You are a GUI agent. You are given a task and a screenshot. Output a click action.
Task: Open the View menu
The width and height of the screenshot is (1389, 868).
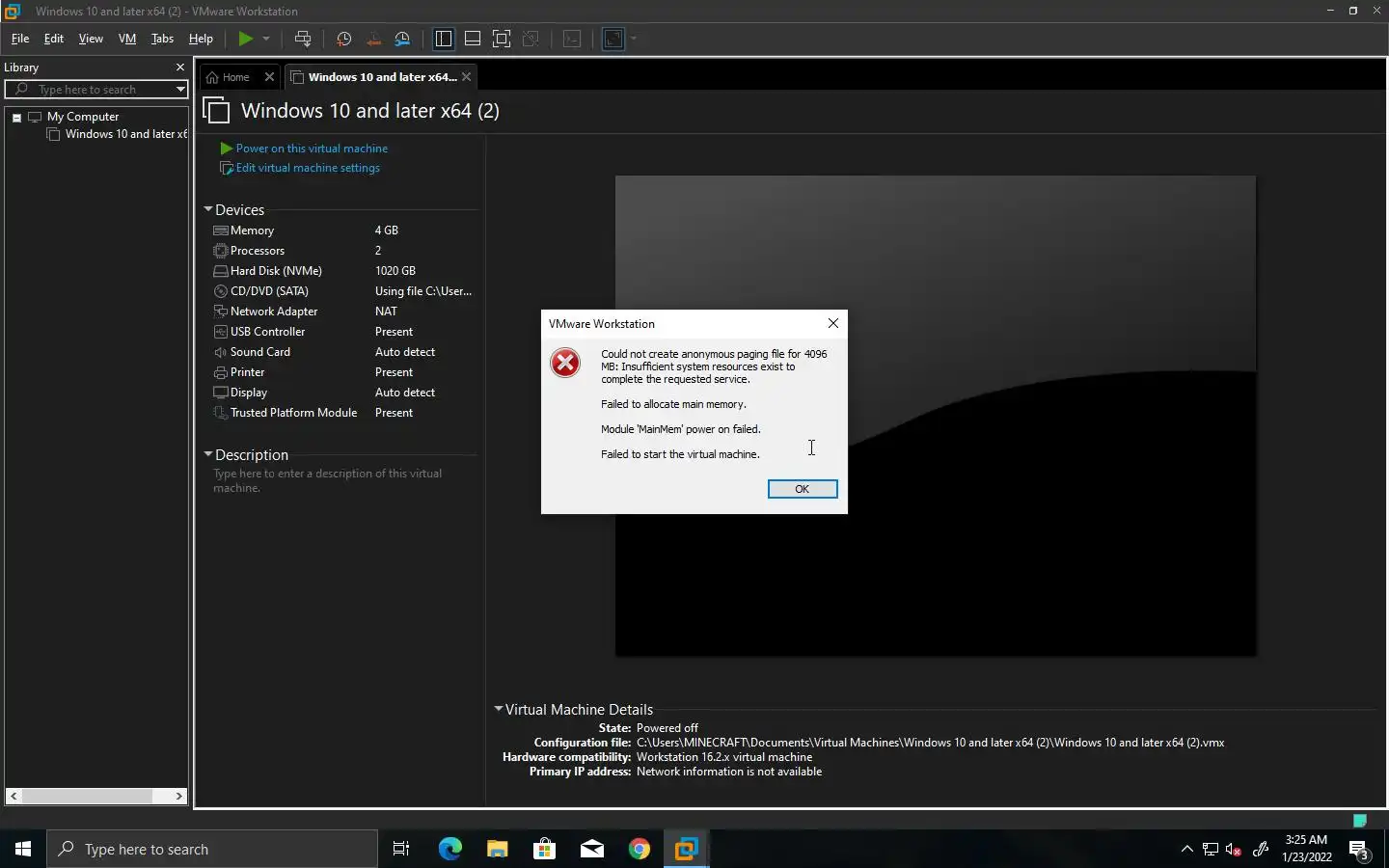coord(91,39)
